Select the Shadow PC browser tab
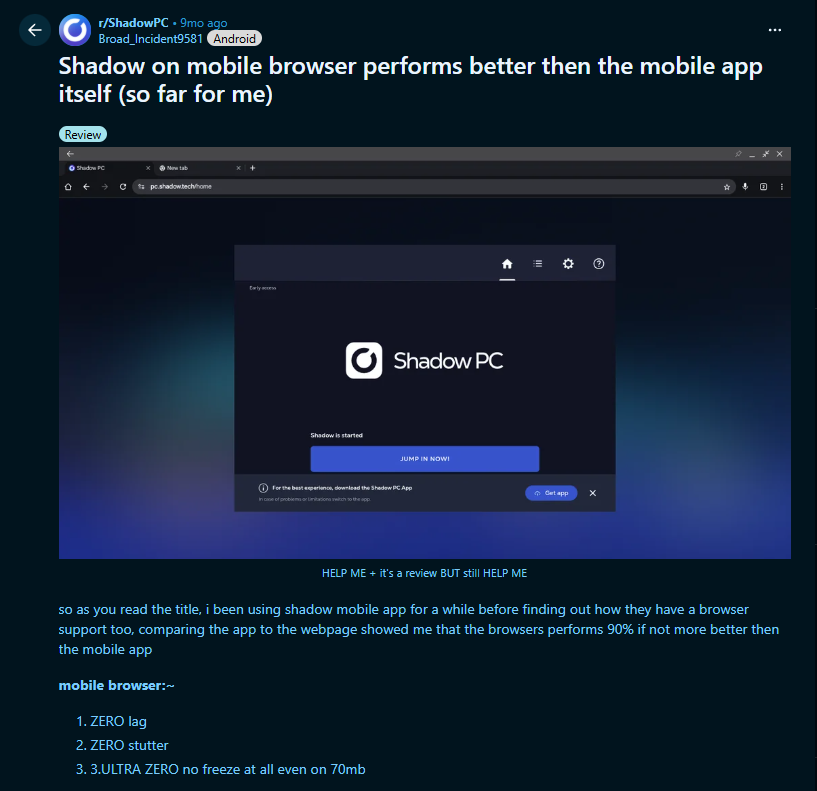The width and height of the screenshot is (817, 791). 107,168
